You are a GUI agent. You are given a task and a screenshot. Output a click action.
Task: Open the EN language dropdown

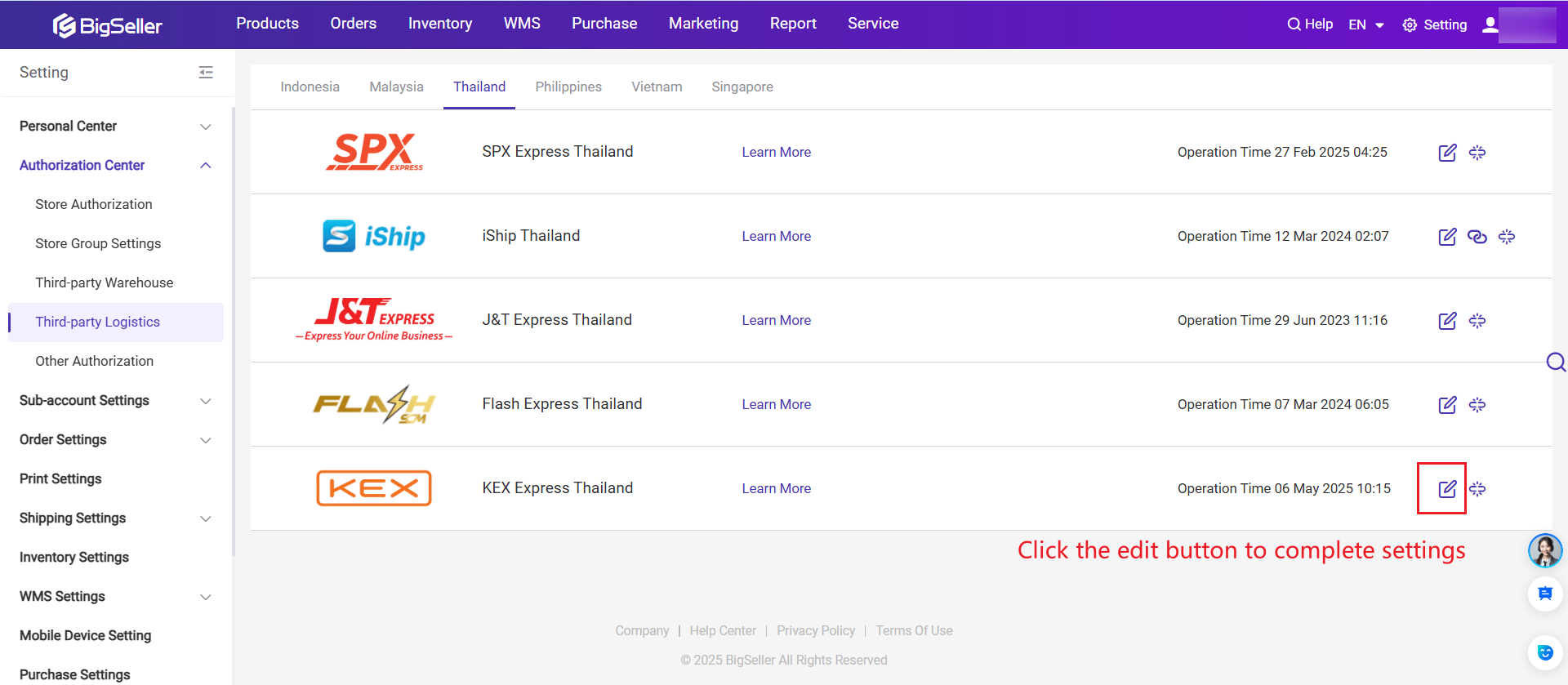coord(1366,24)
